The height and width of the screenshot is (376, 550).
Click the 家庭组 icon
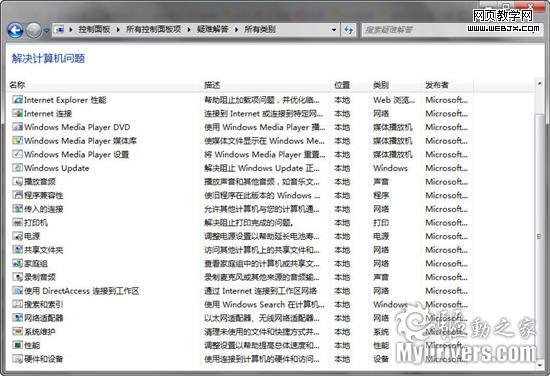click(18, 263)
